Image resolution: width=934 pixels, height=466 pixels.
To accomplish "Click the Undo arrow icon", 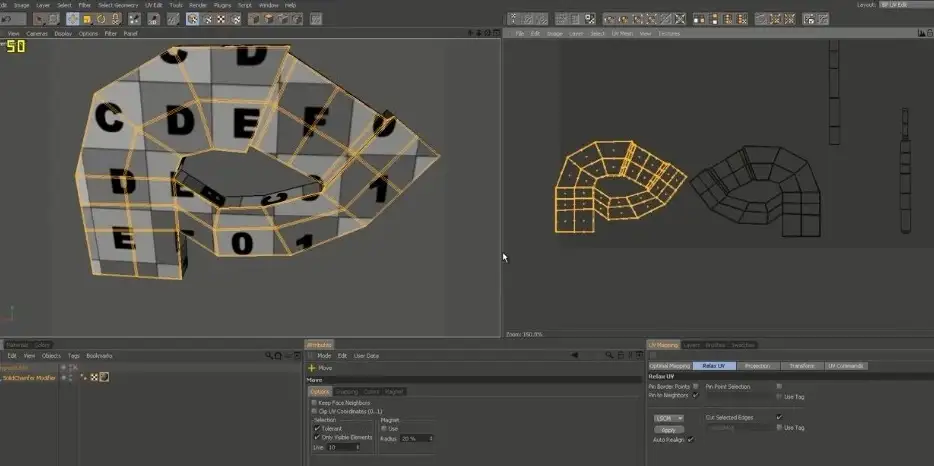I will click(7, 20).
